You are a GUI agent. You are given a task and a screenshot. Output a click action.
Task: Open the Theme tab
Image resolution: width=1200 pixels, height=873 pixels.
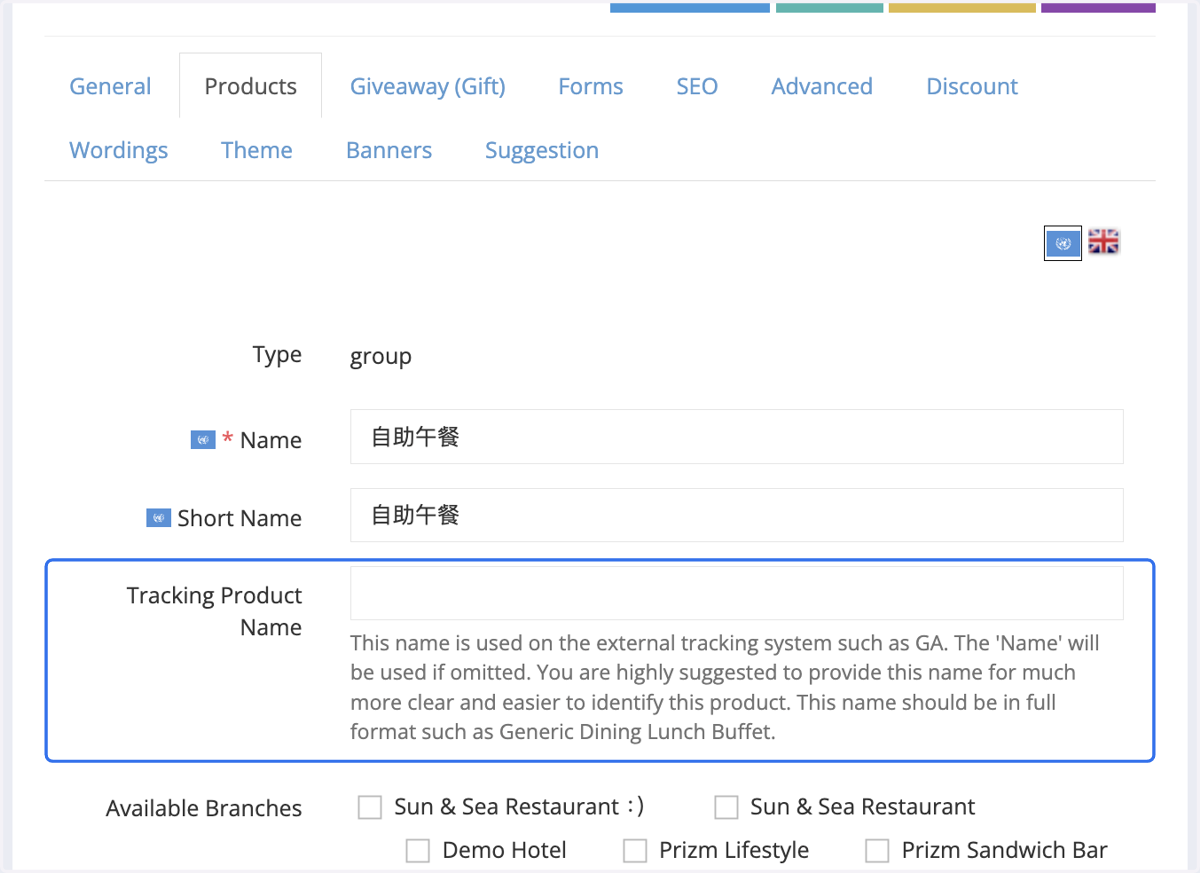(257, 150)
